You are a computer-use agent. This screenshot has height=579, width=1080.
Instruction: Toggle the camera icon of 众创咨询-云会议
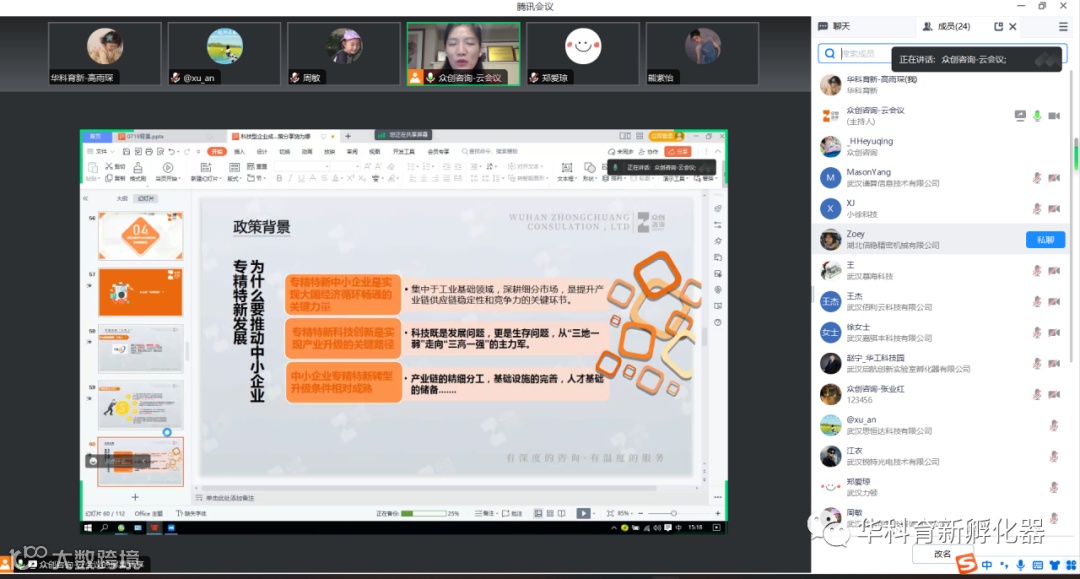tap(1054, 116)
